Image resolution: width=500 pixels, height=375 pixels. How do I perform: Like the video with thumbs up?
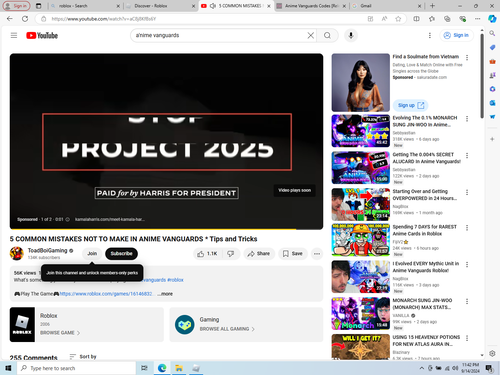207,254
